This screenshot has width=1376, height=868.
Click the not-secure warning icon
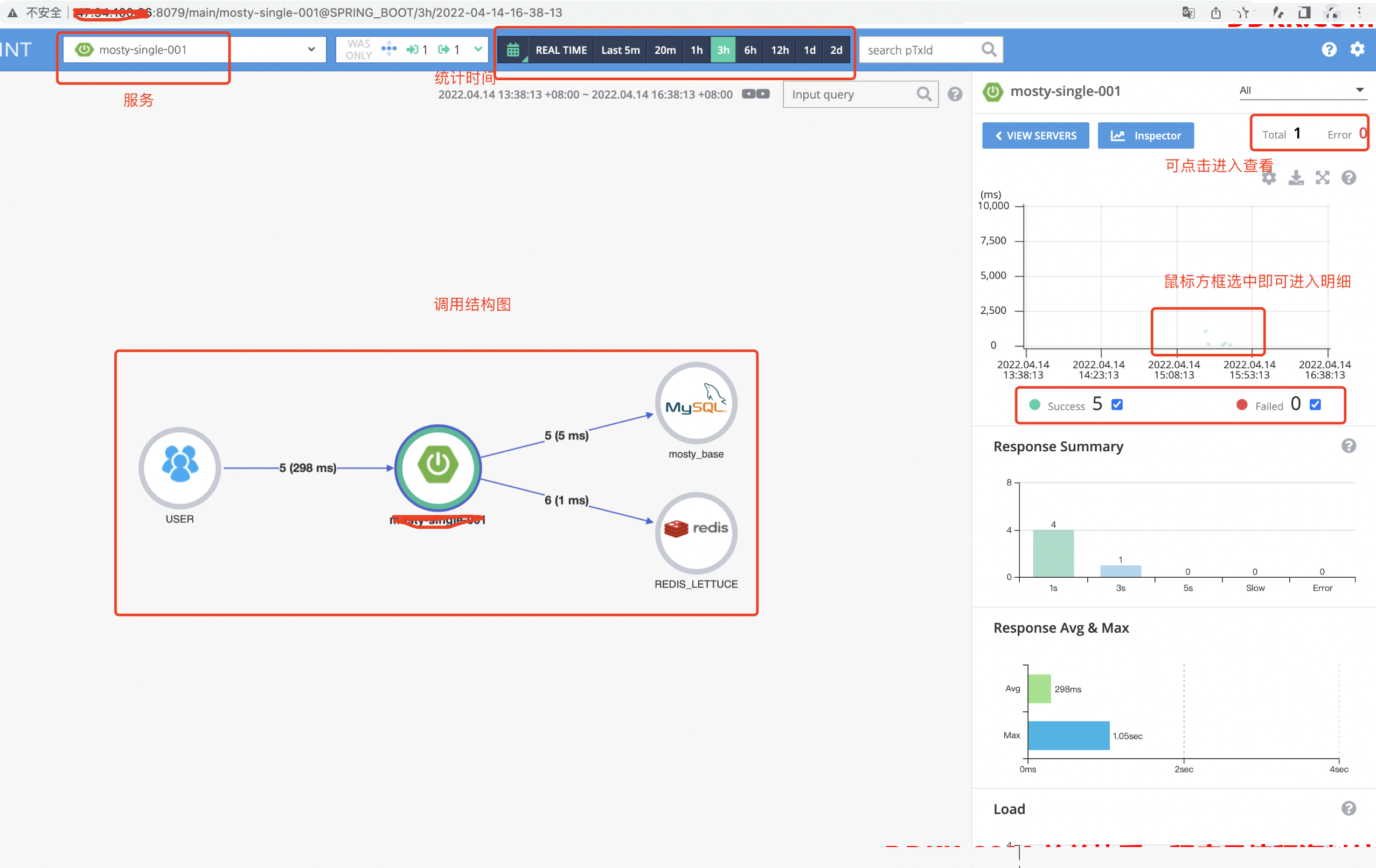(x=12, y=12)
